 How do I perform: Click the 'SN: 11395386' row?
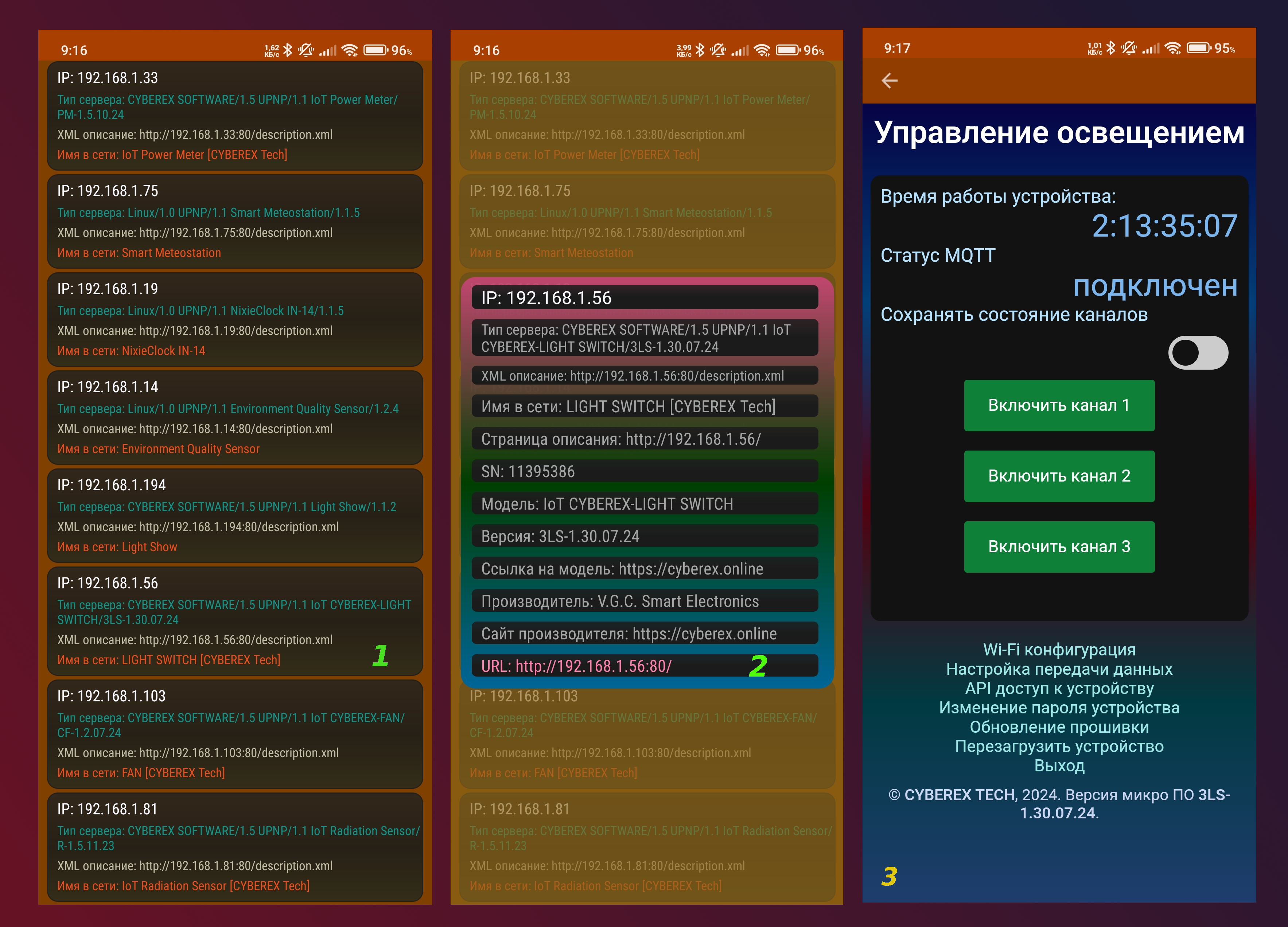coord(645,471)
